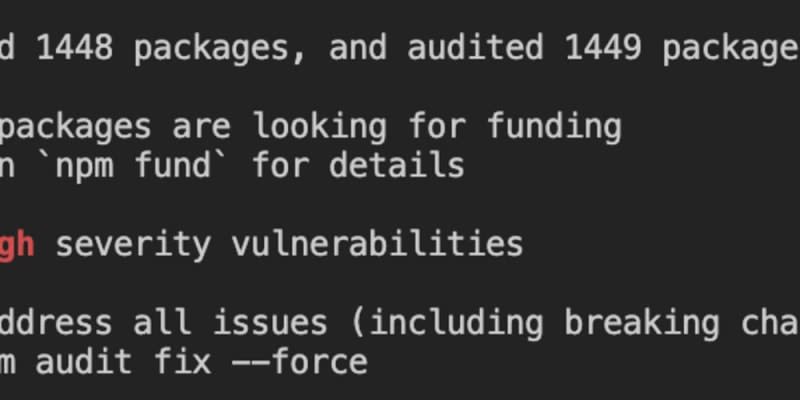Click the word "funding" in the terminal
This screenshot has width=800, height=400.
554,127
